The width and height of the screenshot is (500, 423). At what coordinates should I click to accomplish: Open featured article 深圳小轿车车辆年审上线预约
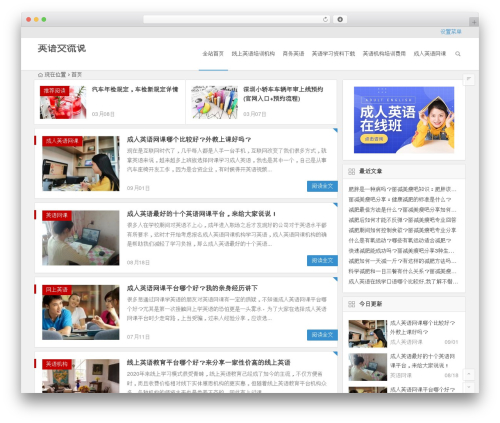283,94
